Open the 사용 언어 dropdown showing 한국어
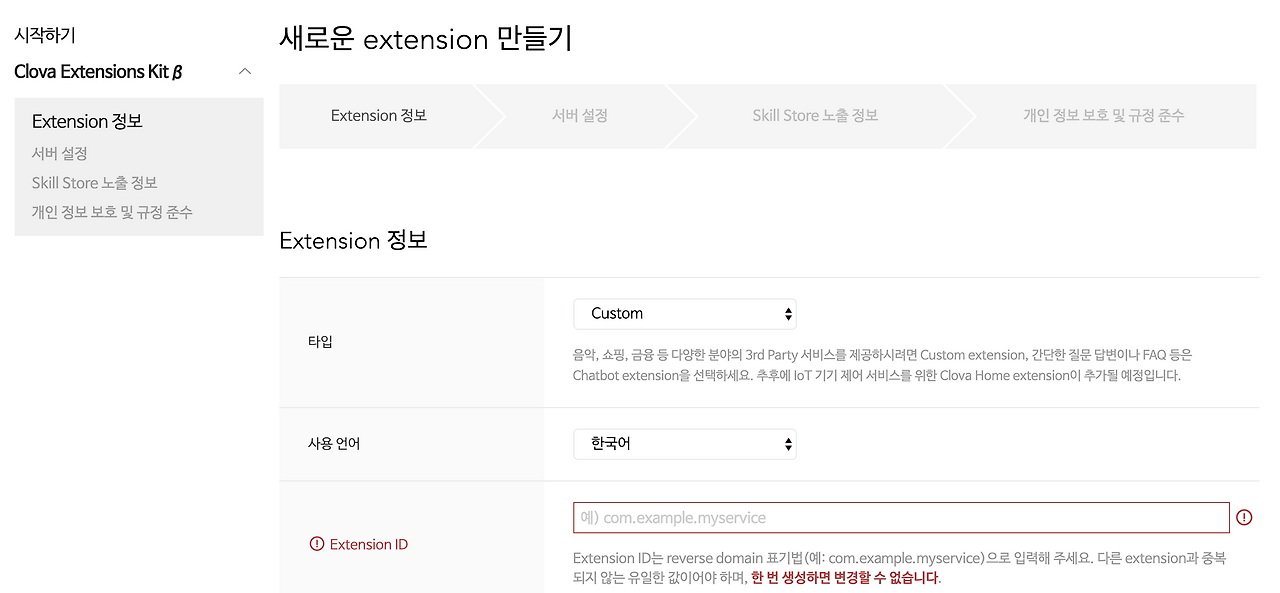Image resolution: width=1280 pixels, height=593 pixels. pos(685,444)
